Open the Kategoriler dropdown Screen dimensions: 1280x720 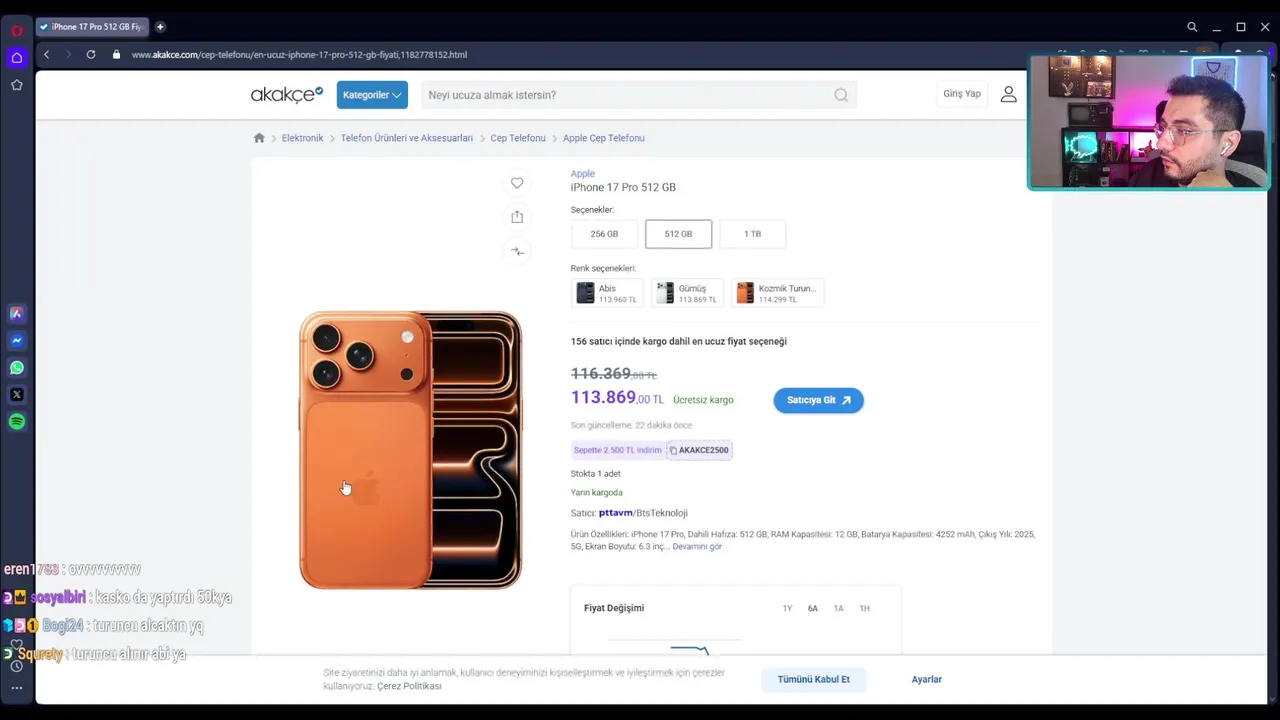tap(372, 95)
